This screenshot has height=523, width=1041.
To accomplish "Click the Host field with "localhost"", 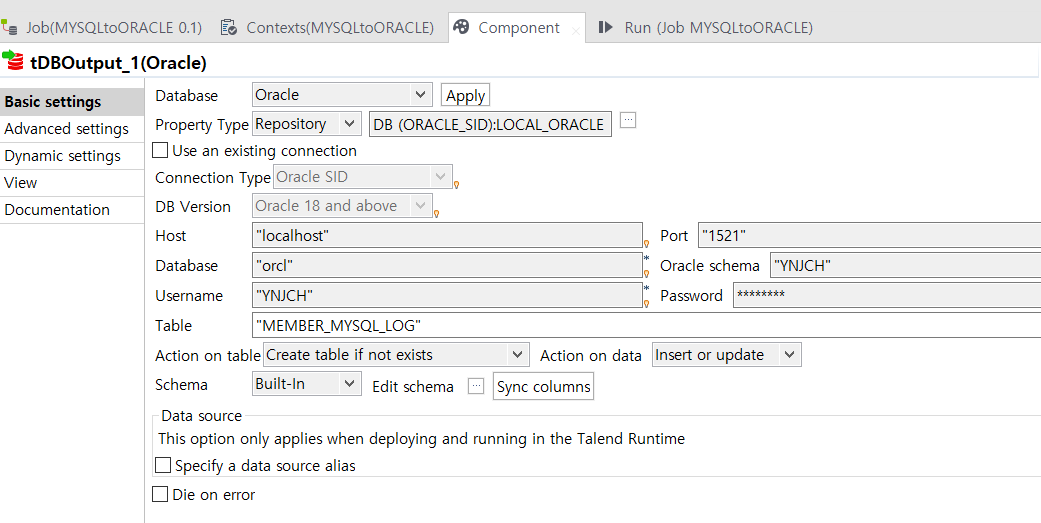I will pos(447,236).
